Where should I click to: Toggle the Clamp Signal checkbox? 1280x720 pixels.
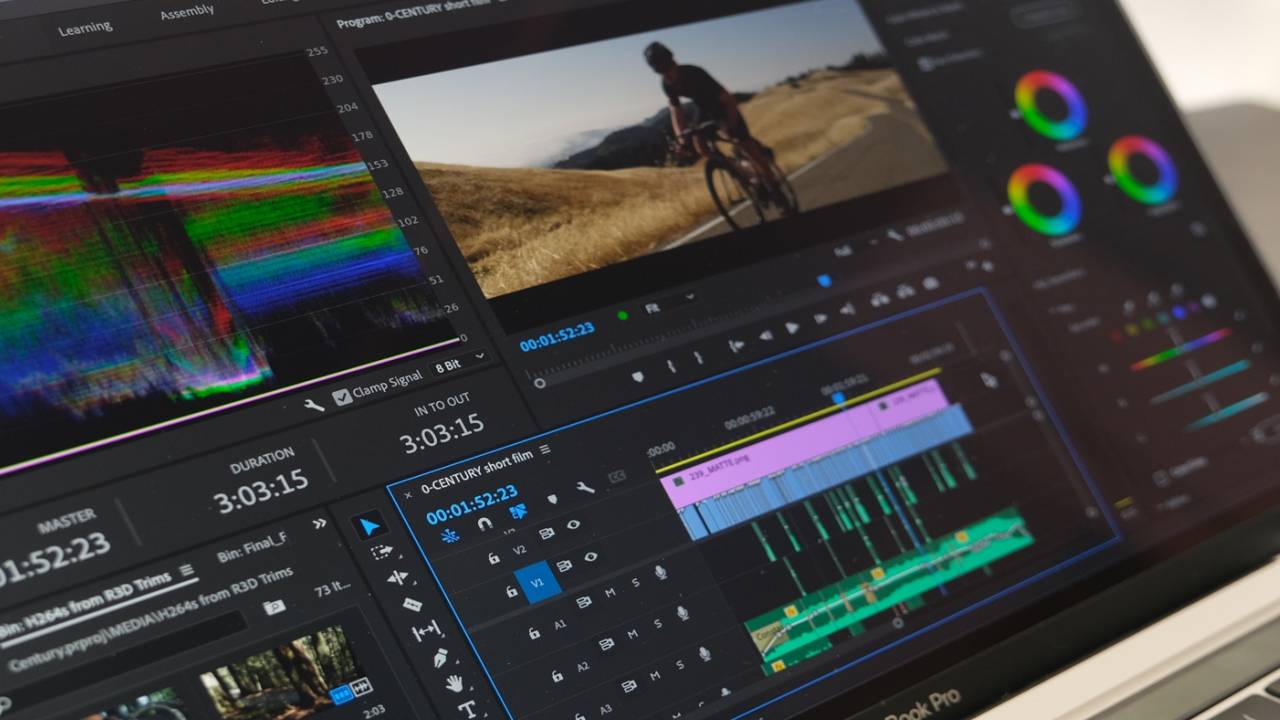pos(342,397)
